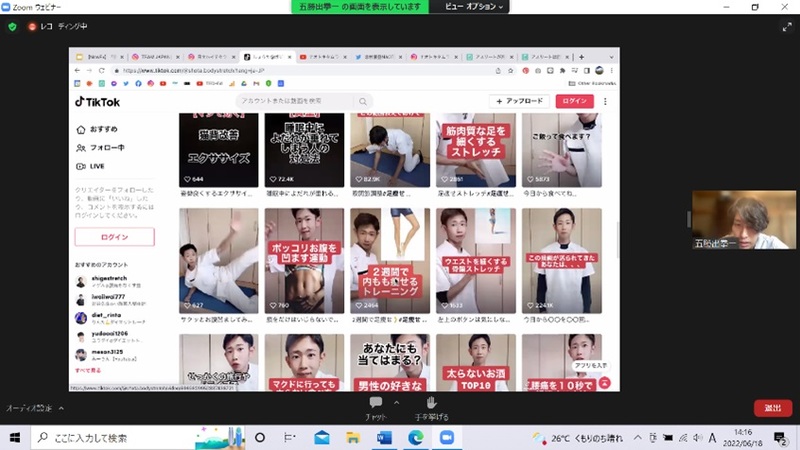Open Cortana circle on the taskbar
This screenshot has width=800, height=450.
point(260,438)
